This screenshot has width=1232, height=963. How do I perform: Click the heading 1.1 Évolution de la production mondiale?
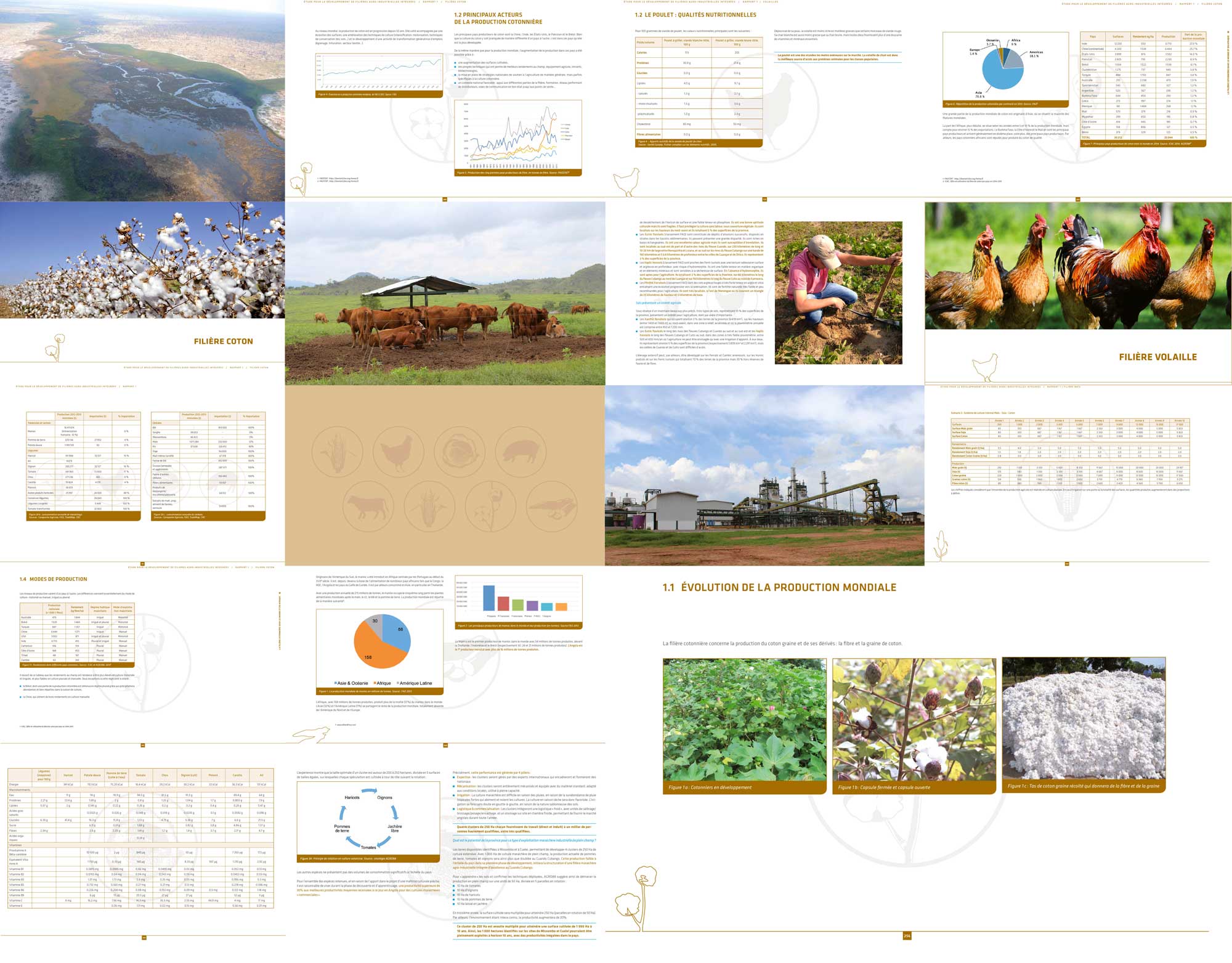[779, 587]
